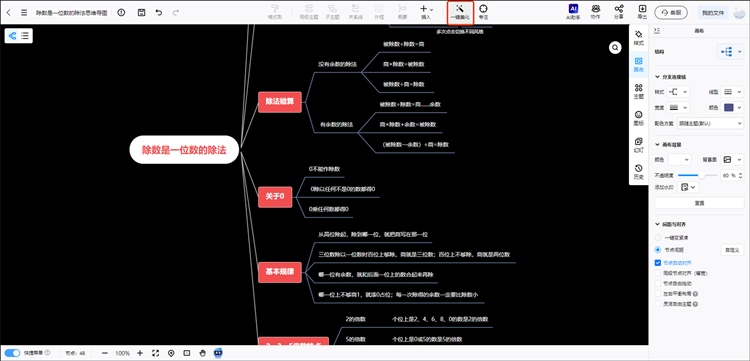This screenshot has height=361, width=750.
Task: Open the 样式 (style) side tab
Action: (x=638, y=38)
